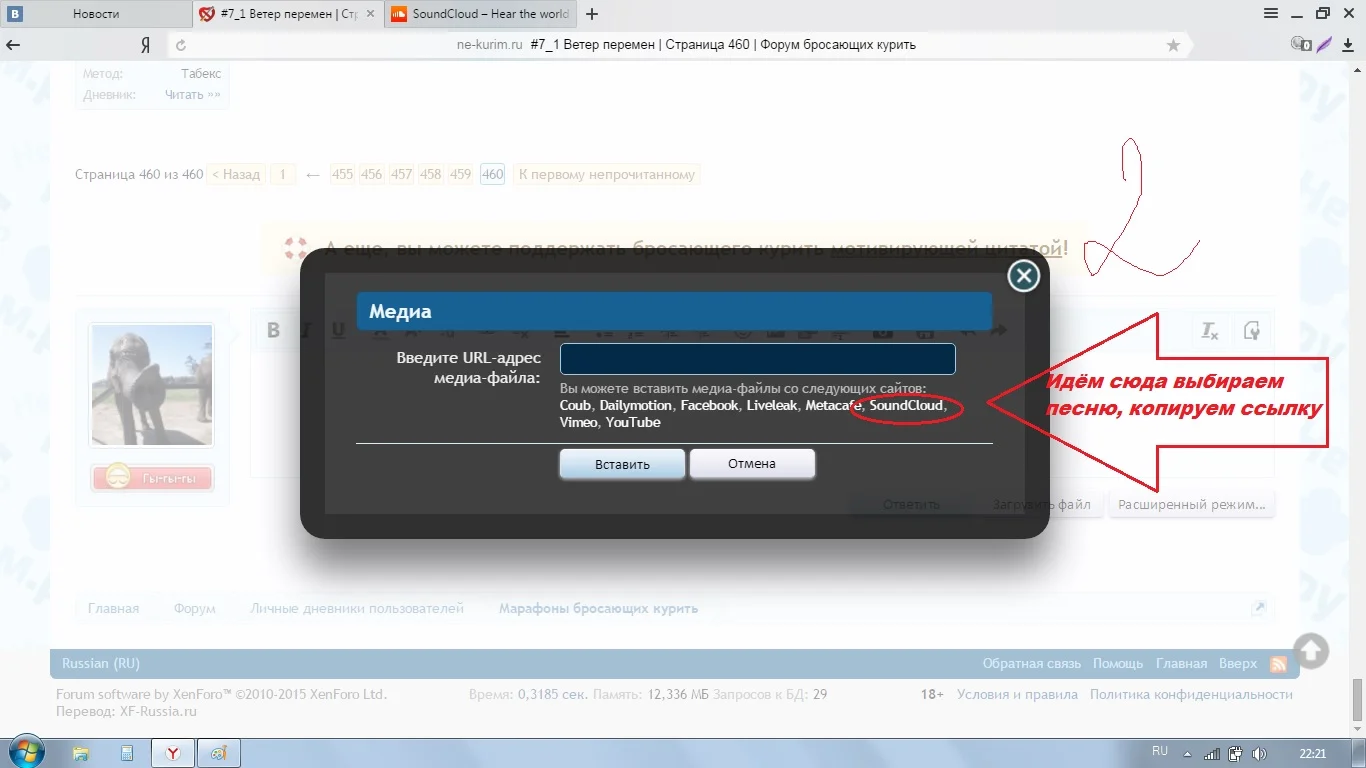This screenshot has width=1366, height=768.
Task: Click the RU keyboard language indicator
Action: [x=1160, y=751]
